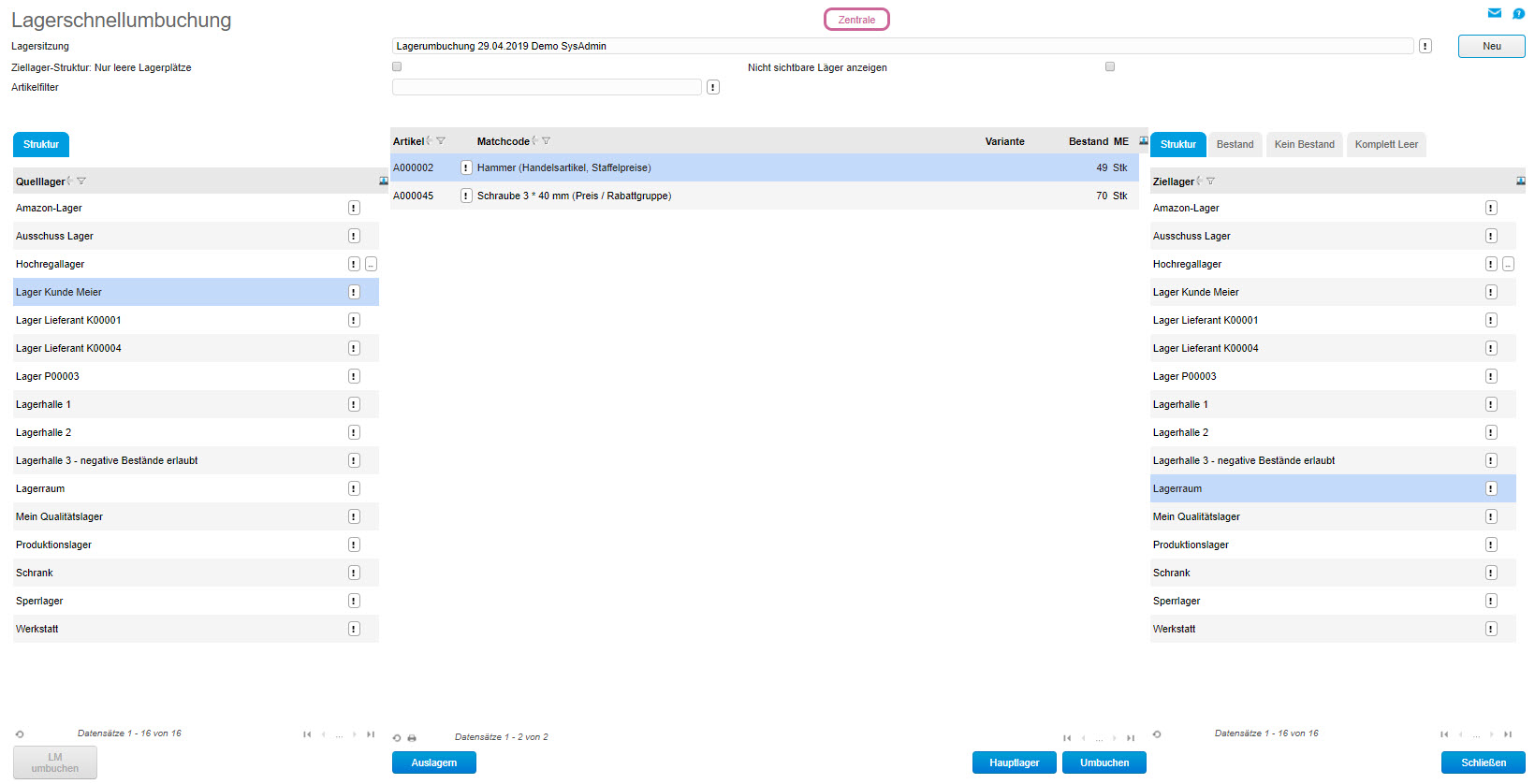Image resolution: width=1535 pixels, height=784 pixels.
Task: Select Werkstatt in the Ziellager list
Action: click(1333, 629)
